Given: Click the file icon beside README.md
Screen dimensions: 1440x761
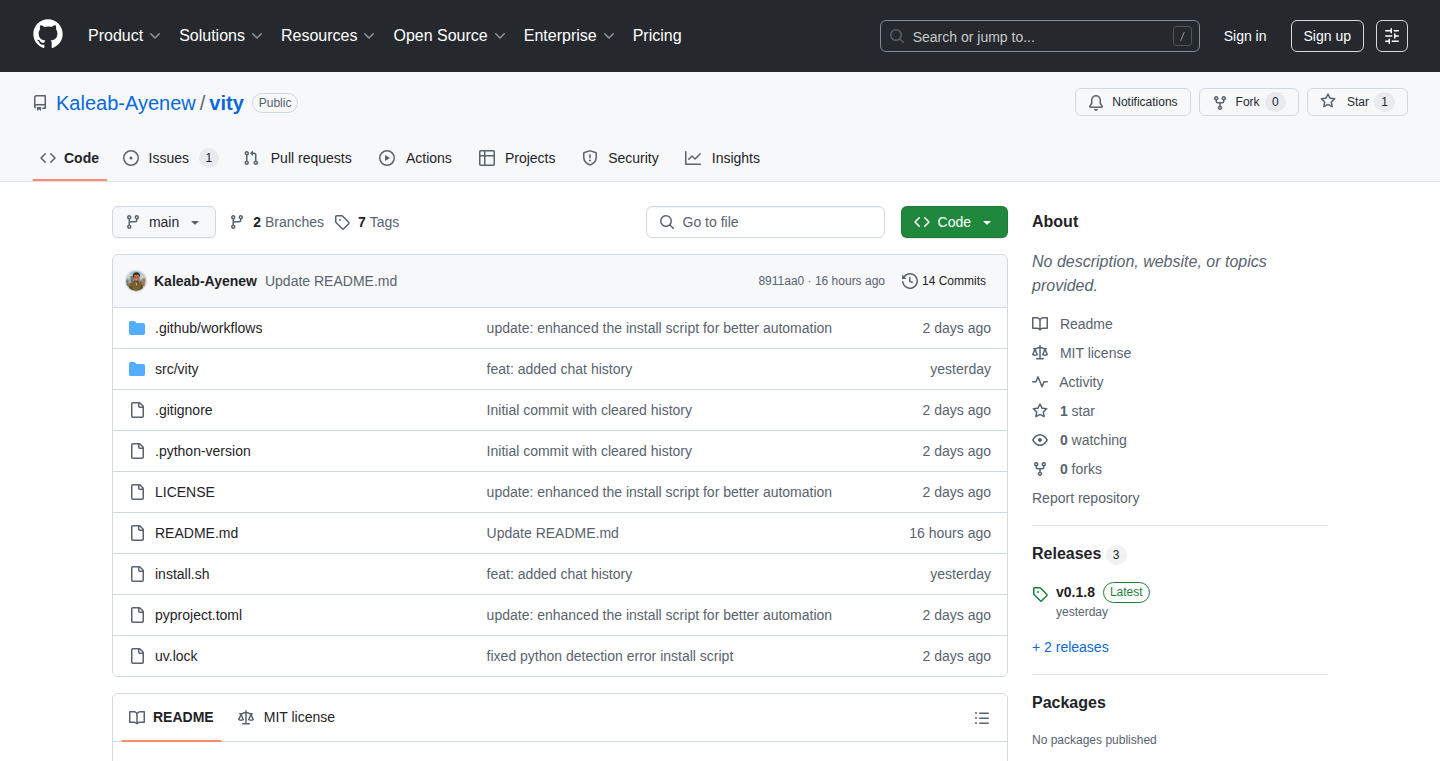Looking at the screenshot, I should 137,533.
